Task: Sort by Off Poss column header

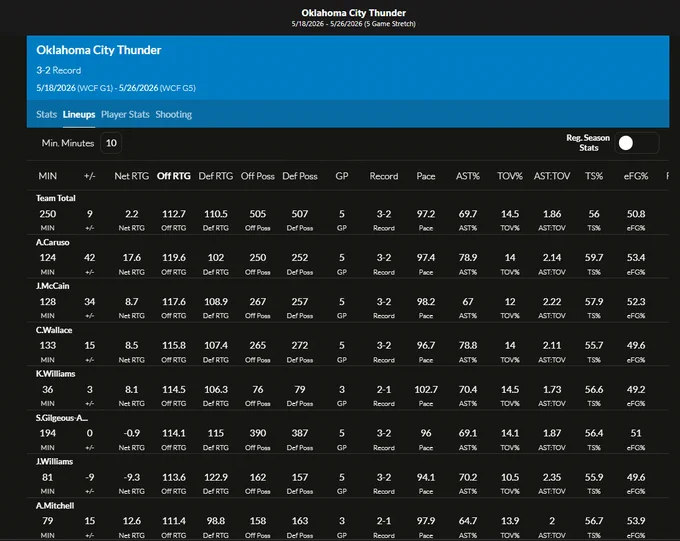Action: 258,176
